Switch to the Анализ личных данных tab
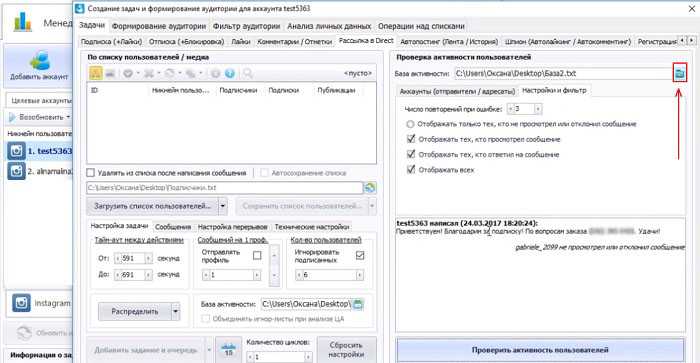 (x=329, y=26)
